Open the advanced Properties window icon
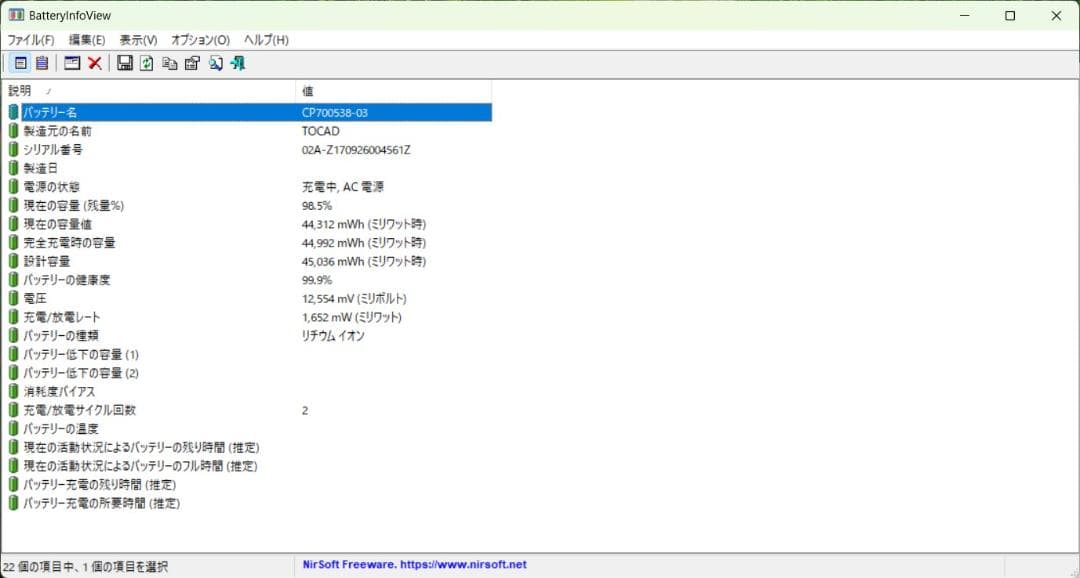 coord(73,63)
